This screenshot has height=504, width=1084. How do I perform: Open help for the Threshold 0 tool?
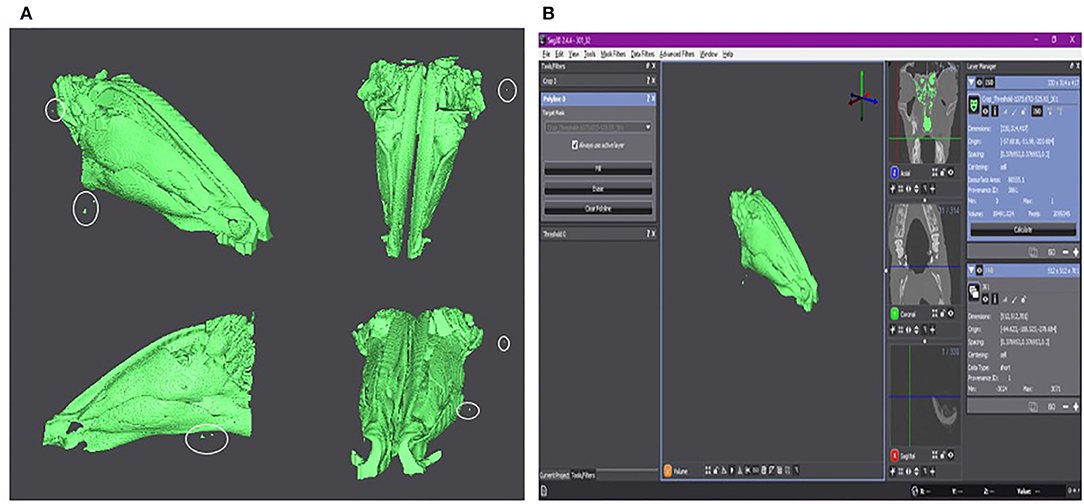tap(647, 234)
